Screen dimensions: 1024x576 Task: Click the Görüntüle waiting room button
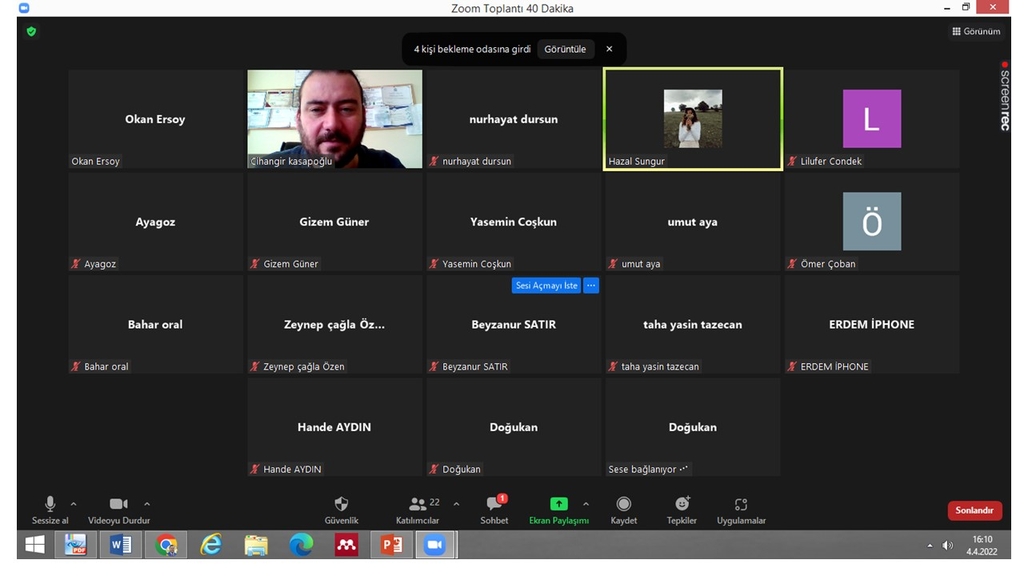pos(565,49)
